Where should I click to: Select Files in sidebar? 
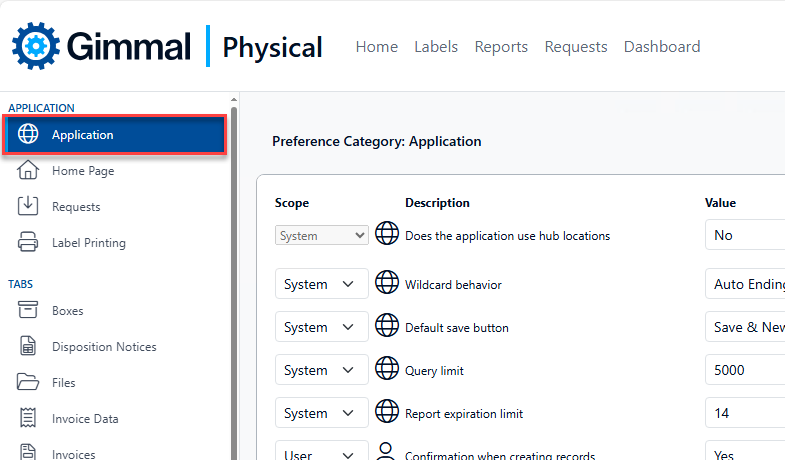[64, 382]
